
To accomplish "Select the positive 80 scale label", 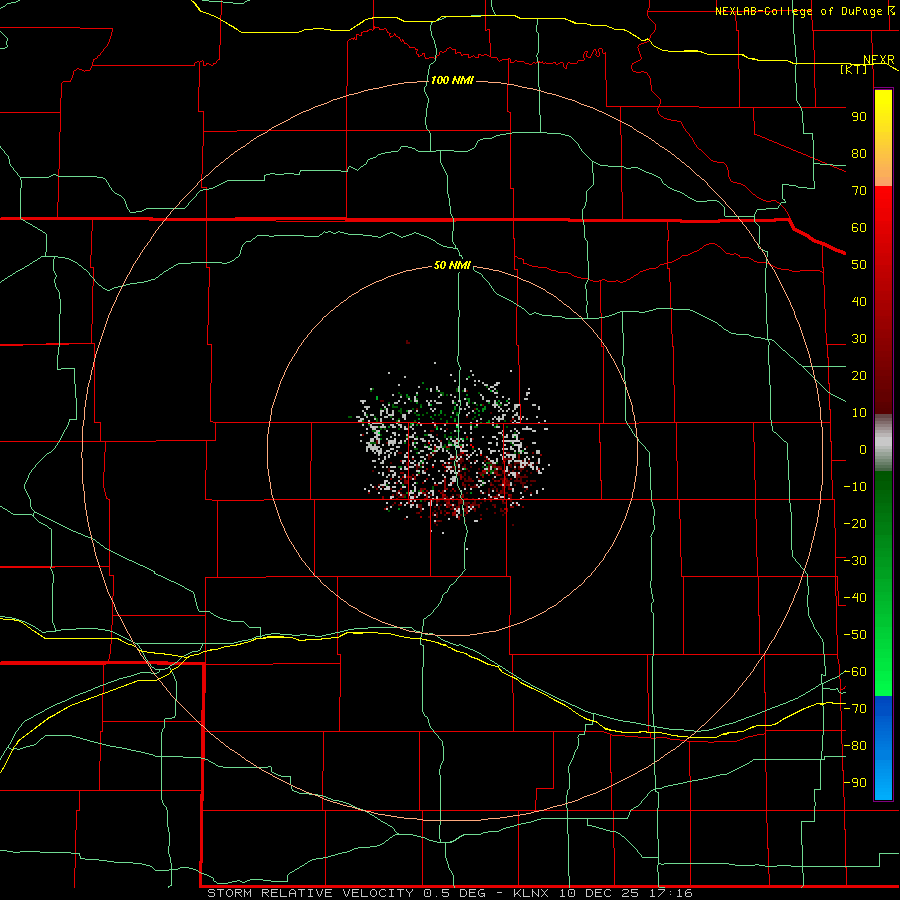I will 859,154.
